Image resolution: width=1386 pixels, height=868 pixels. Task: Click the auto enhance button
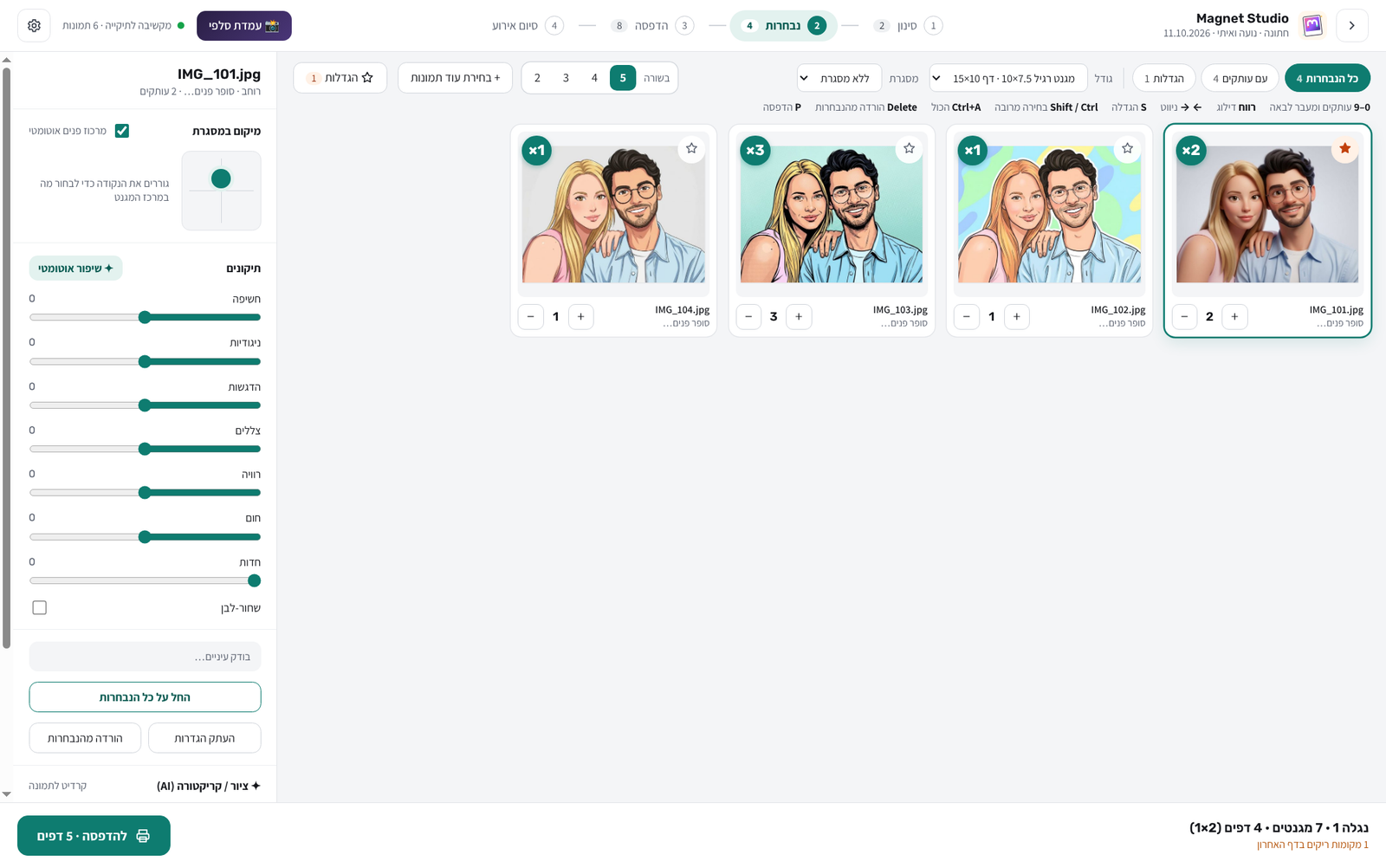[x=75, y=269]
